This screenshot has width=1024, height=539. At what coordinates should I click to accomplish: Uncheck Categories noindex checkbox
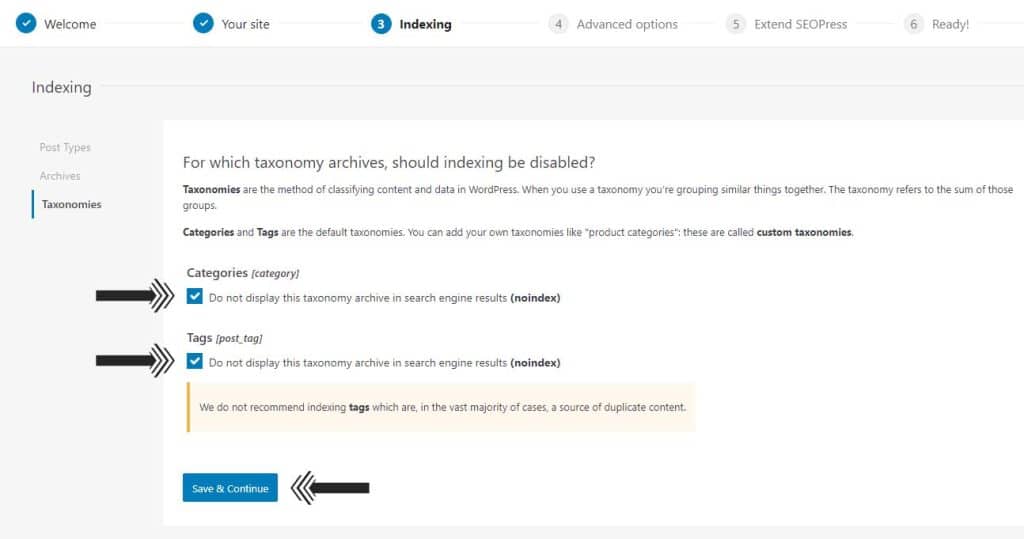(195, 297)
